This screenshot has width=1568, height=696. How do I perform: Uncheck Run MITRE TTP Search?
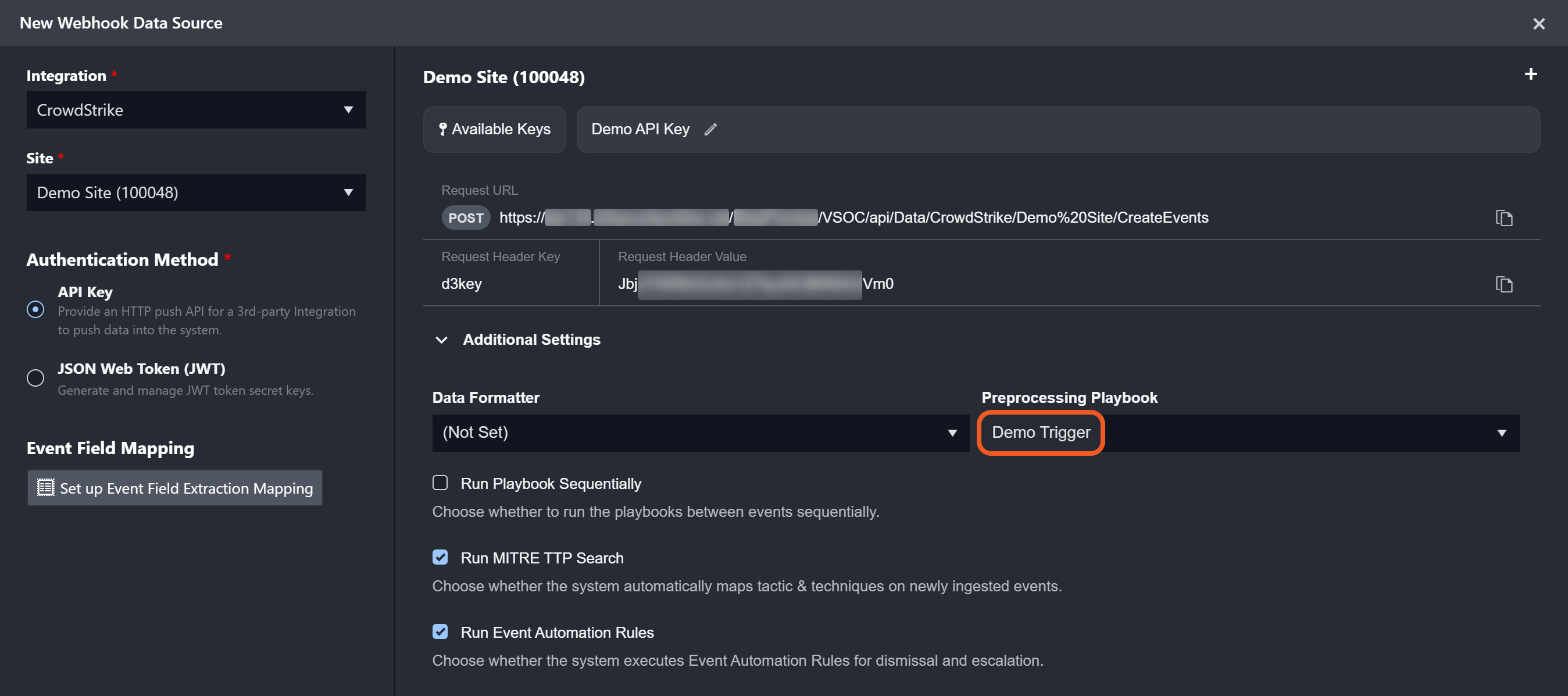(440, 557)
